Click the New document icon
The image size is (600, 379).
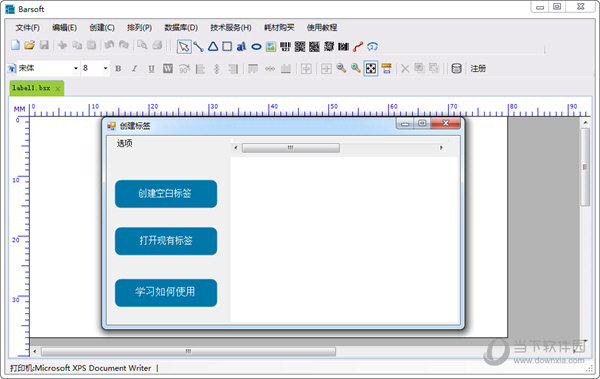click(x=15, y=46)
